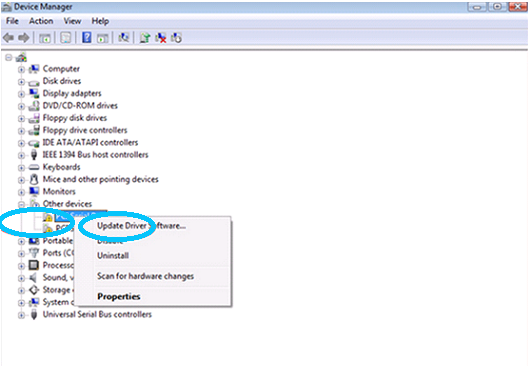This screenshot has width=528, height=366.
Task: Open the Action menu
Action: (41, 21)
